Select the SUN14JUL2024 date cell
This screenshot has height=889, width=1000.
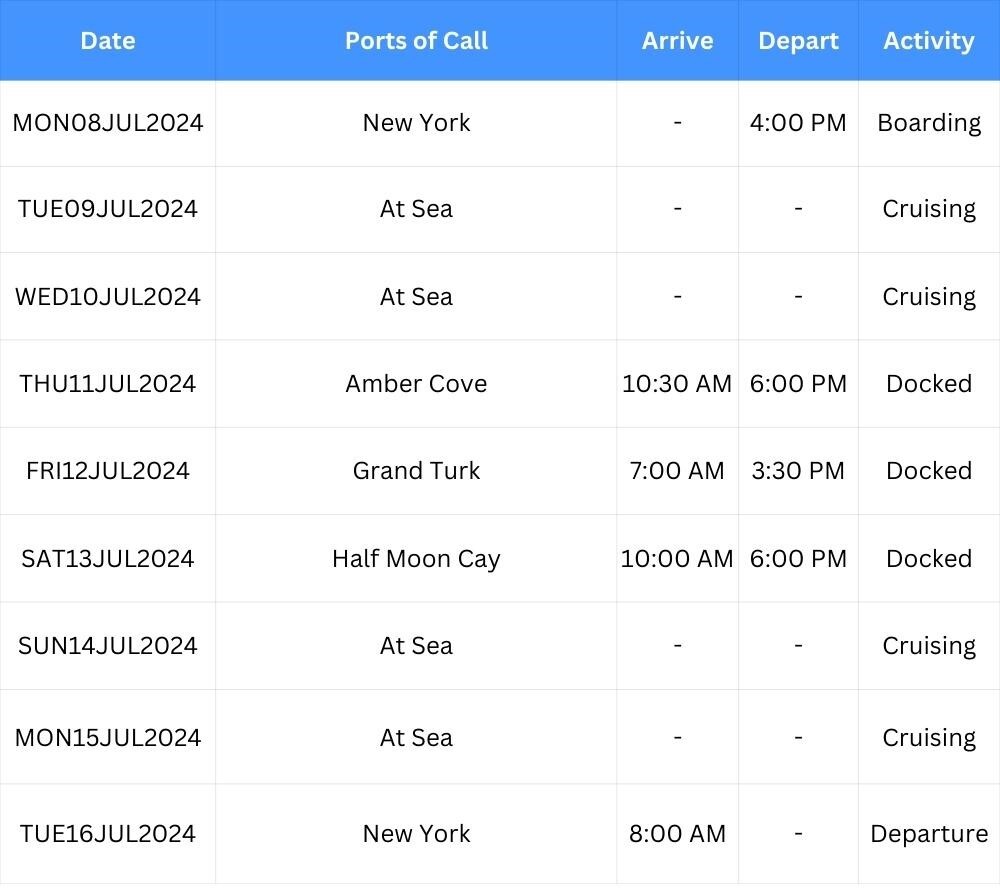pos(108,646)
